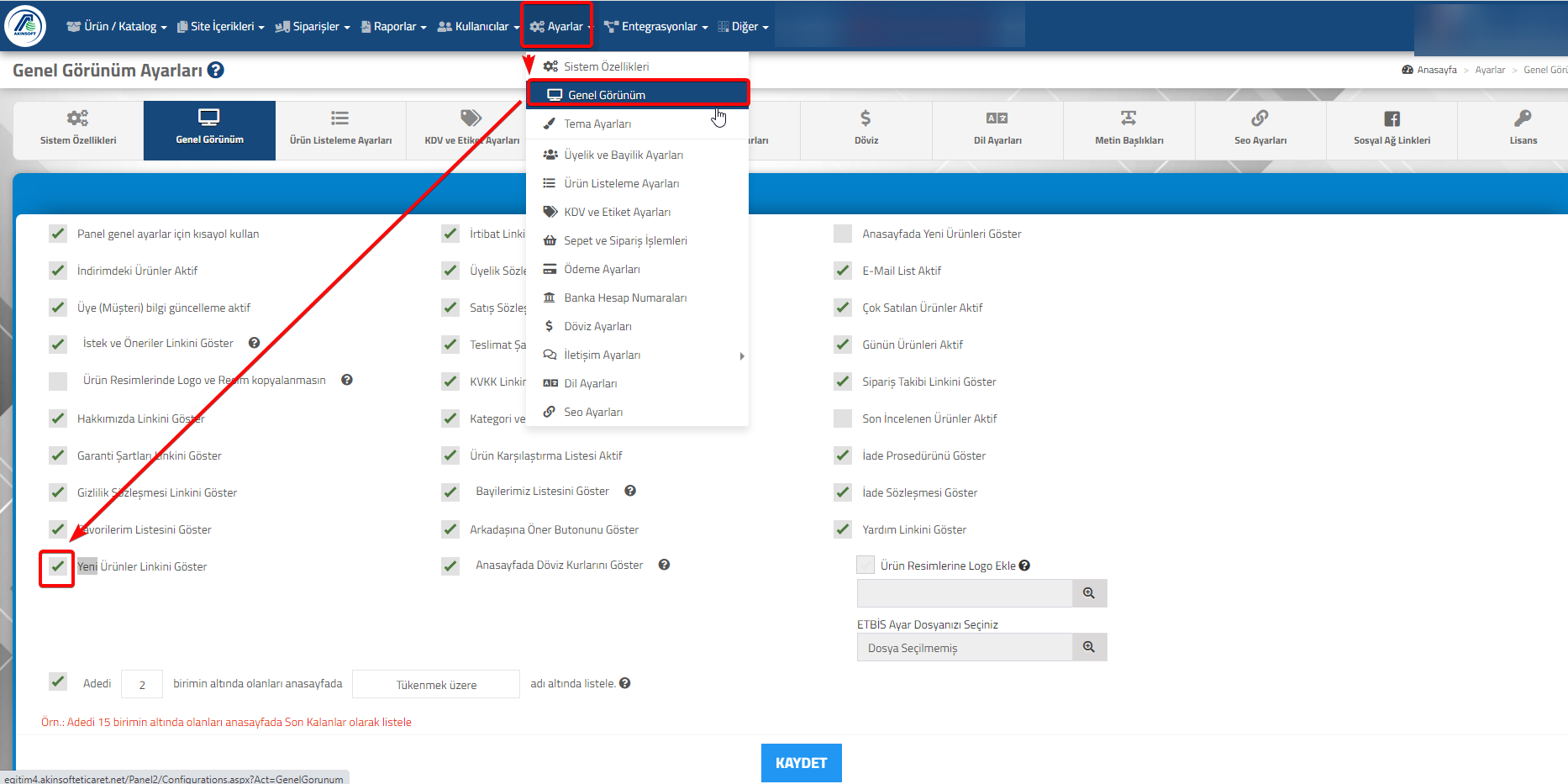1568x784 pixels.
Task: Select Sistem Özellikleri in Ayarlar menu
Action: tap(638, 66)
